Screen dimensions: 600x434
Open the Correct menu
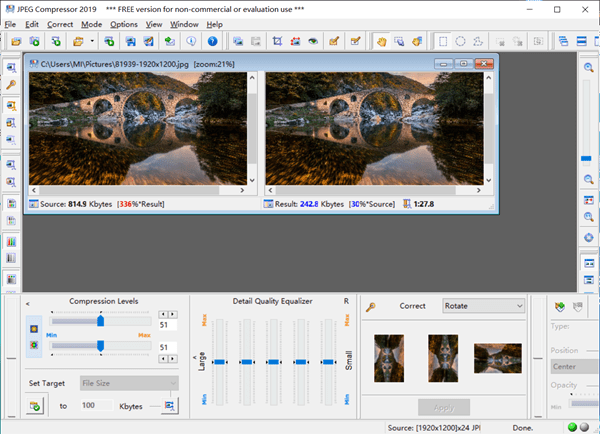coord(60,24)
